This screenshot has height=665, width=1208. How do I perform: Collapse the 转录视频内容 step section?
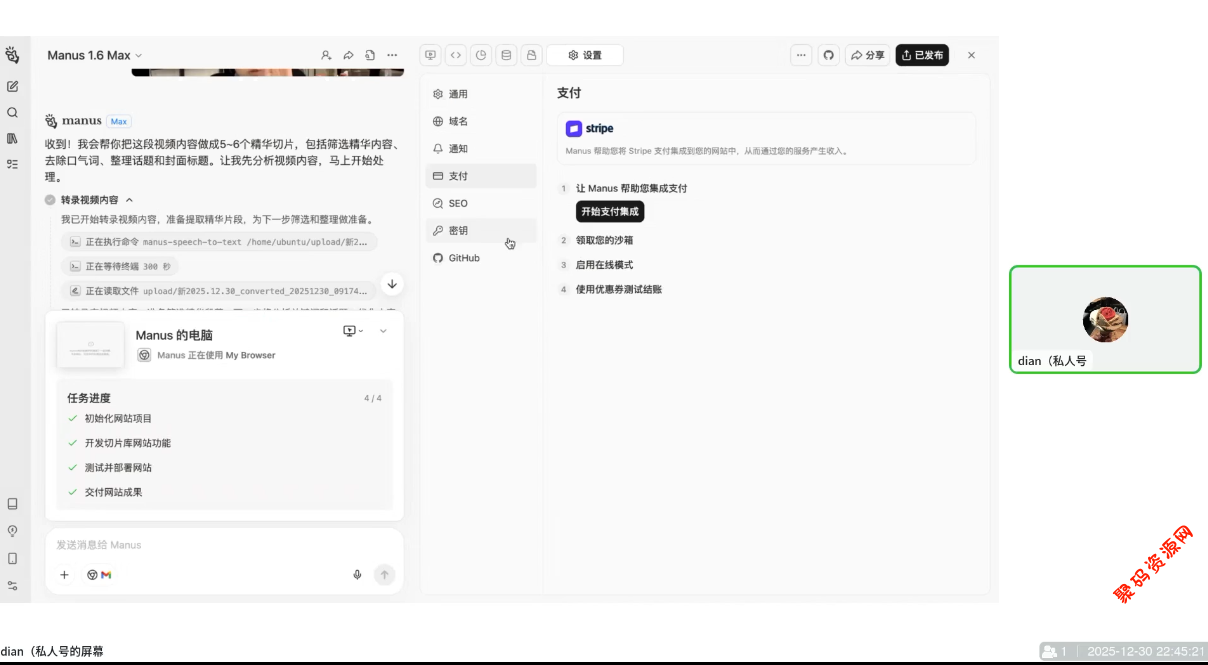coord(129,200)
